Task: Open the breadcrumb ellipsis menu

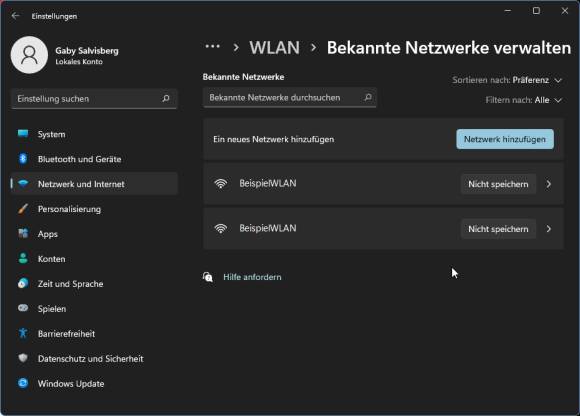Action: pyautogui.click(x=213, y=47)
